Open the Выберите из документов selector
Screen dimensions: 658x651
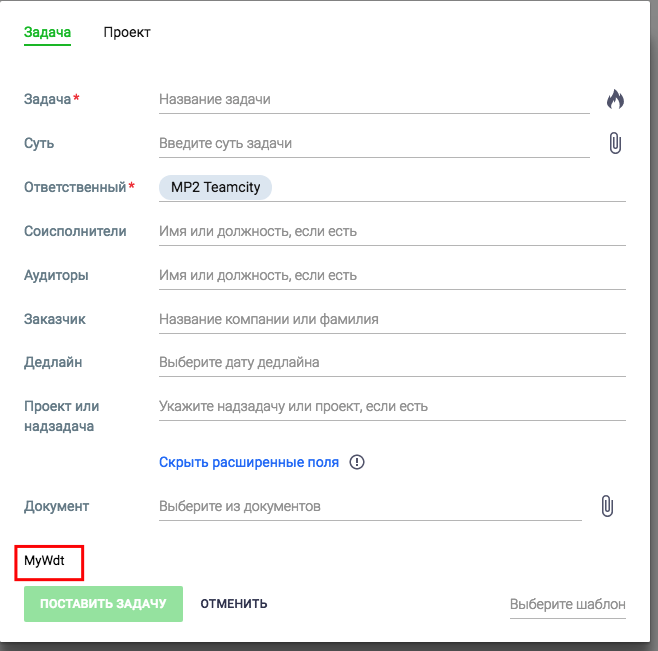(370, 506)
